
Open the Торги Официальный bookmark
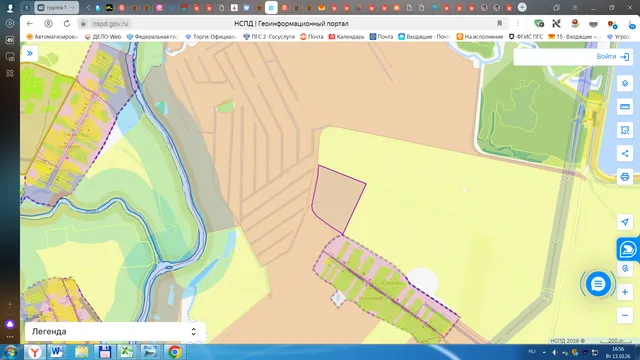tap(211, 37)
